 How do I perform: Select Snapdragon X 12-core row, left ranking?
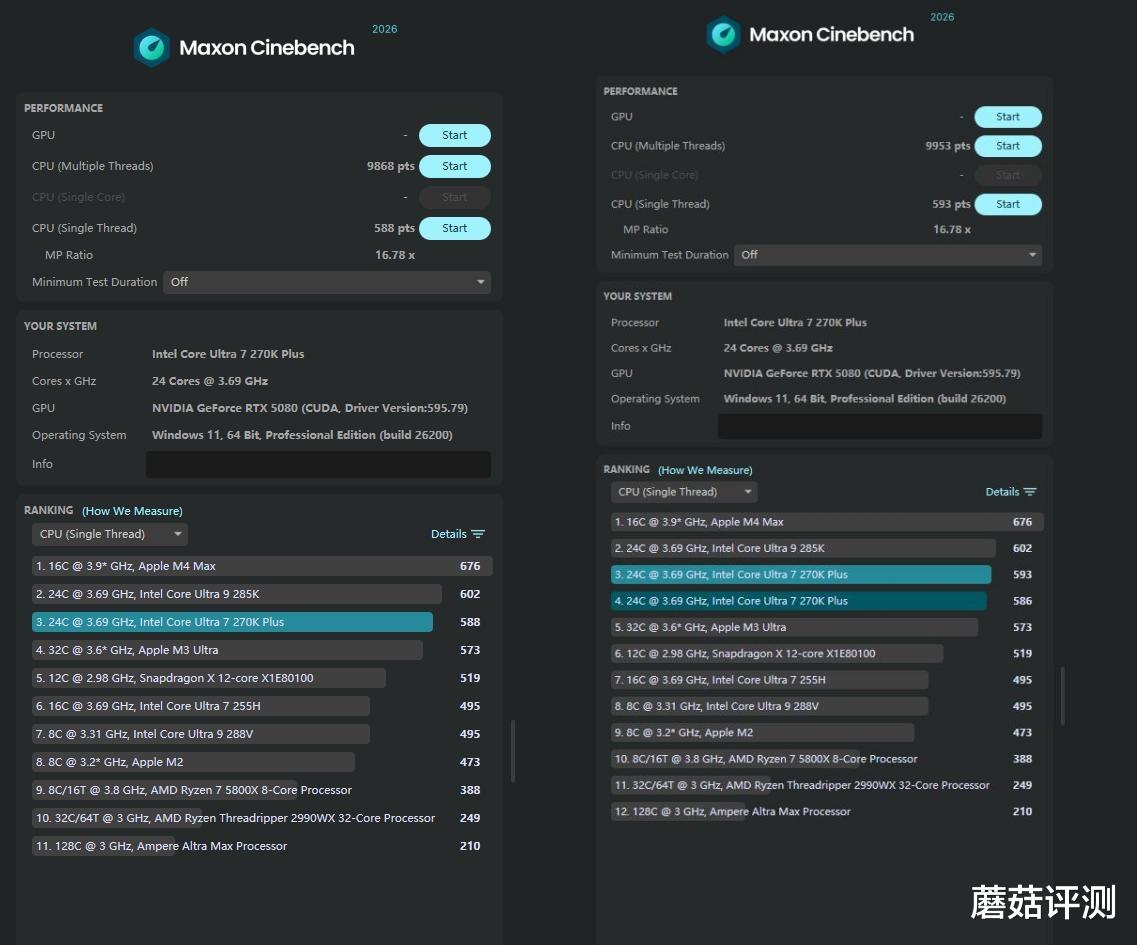click(x=262, y=678)
